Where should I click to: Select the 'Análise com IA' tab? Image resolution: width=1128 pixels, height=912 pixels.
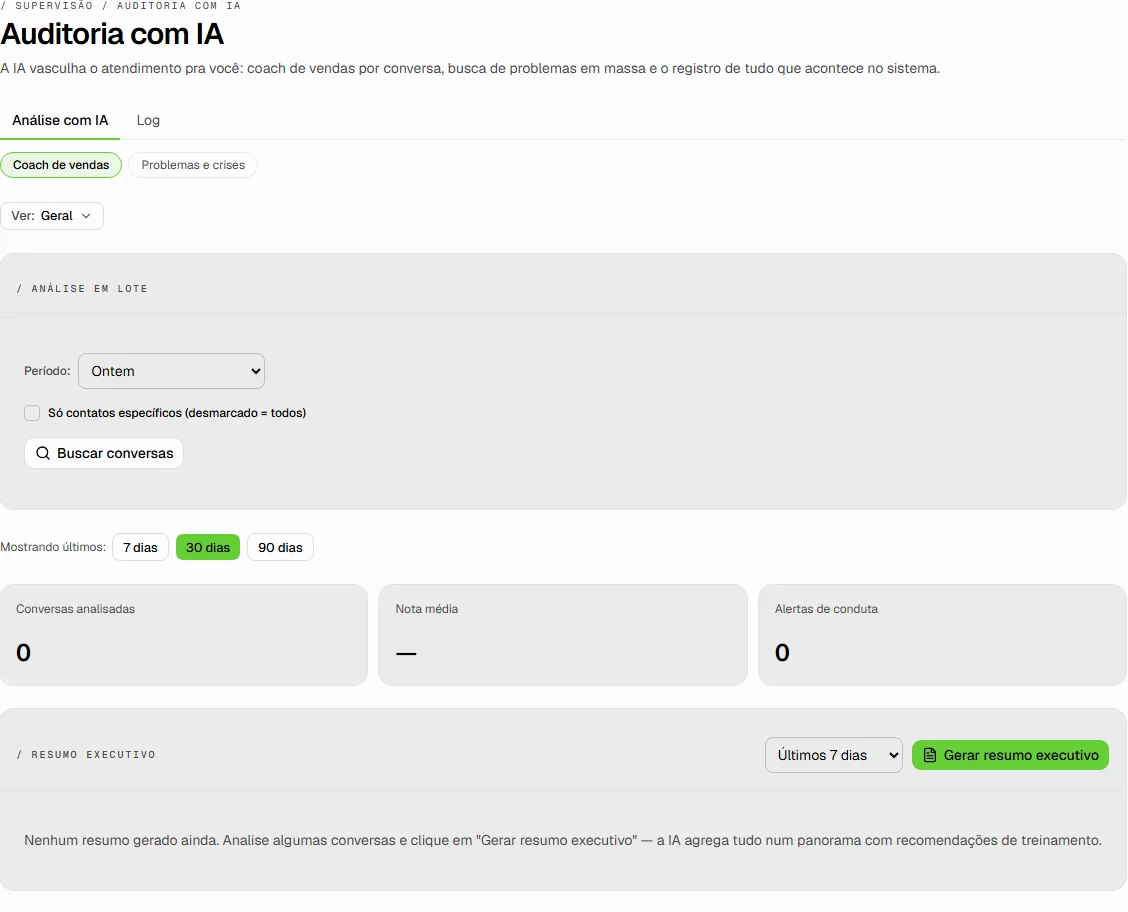pyautogui.click(x=60, y=120)
